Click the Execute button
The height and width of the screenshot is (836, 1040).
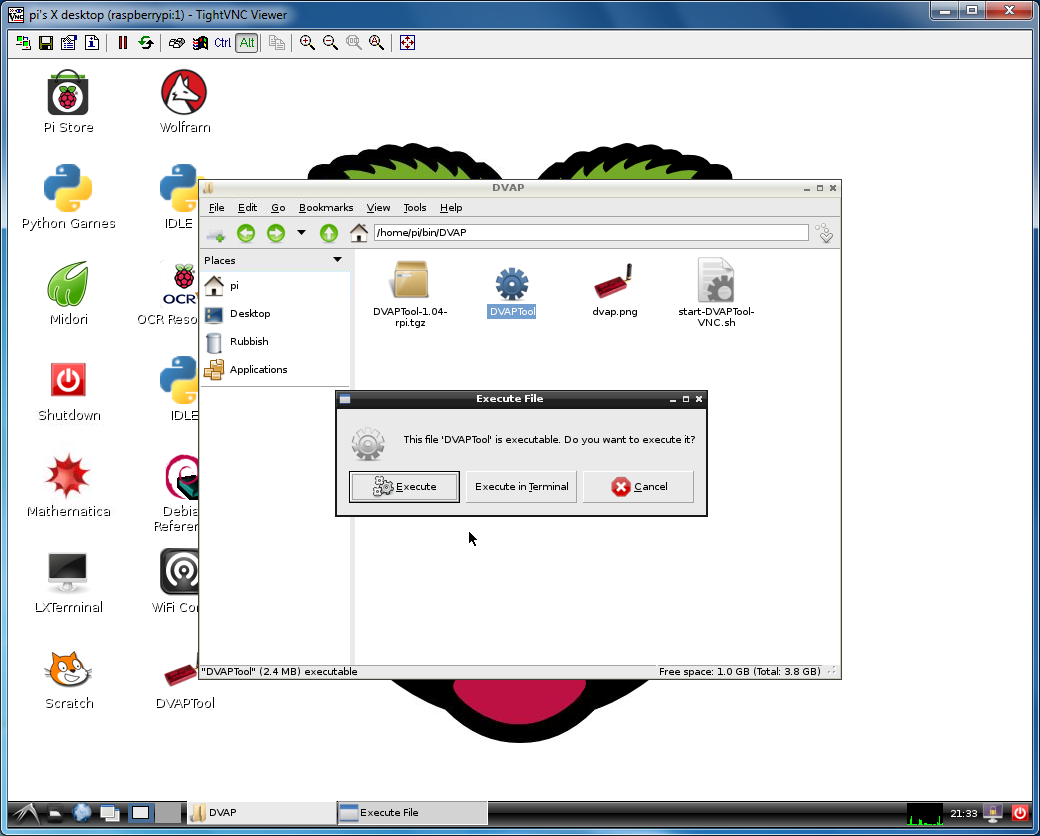coord(405,487)
